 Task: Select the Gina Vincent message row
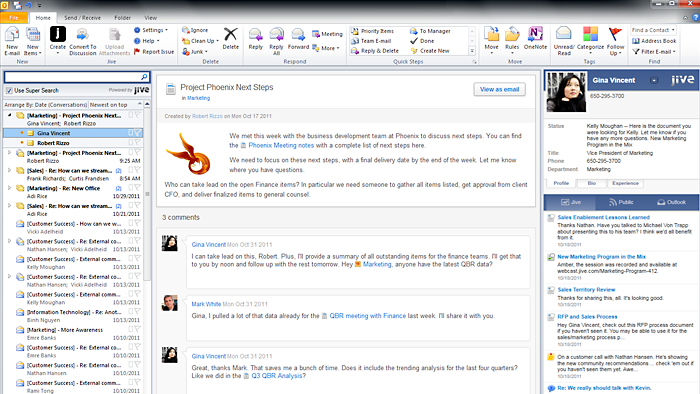73,133
